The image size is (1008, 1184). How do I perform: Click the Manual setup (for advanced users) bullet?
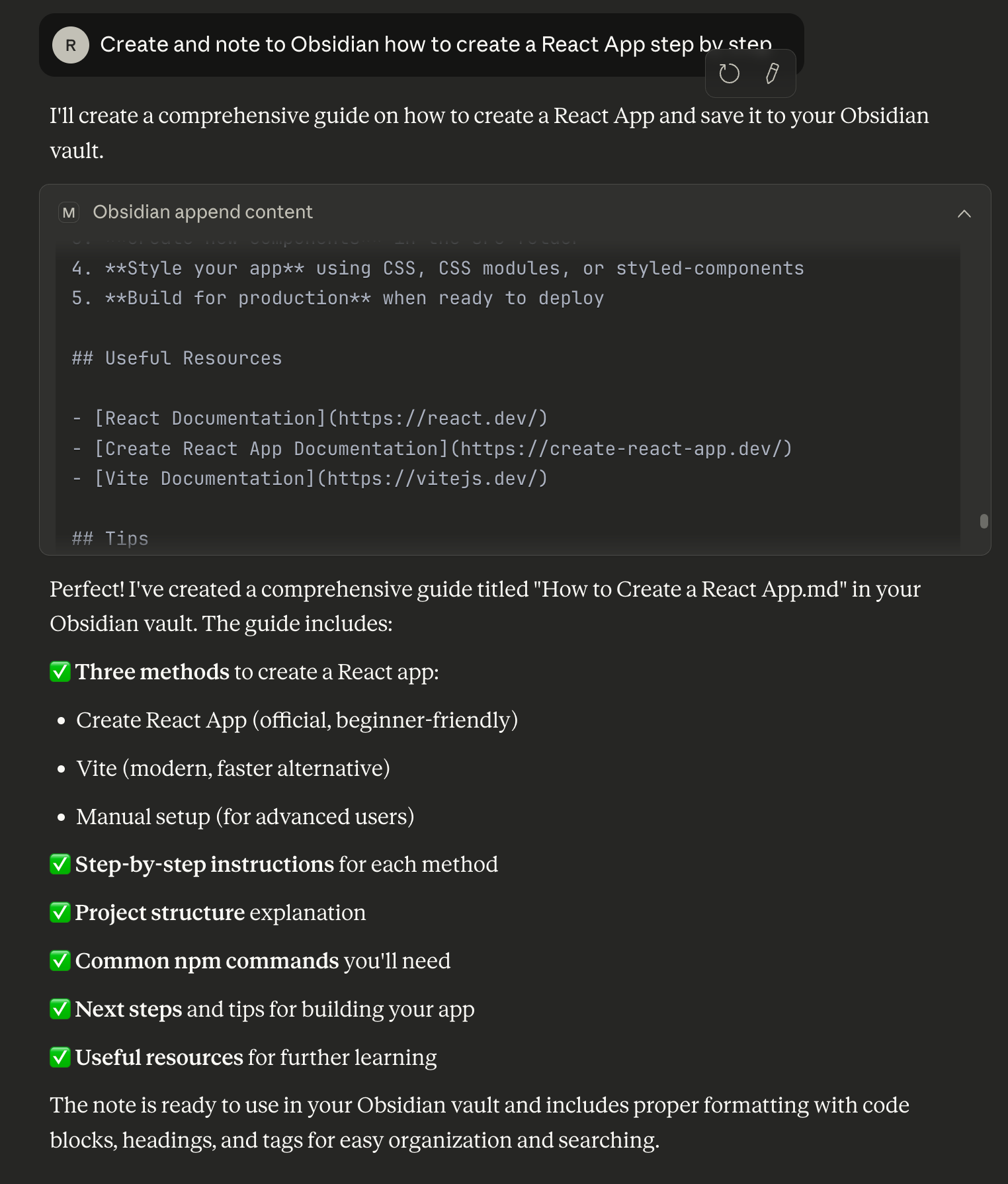pos(245,817)
